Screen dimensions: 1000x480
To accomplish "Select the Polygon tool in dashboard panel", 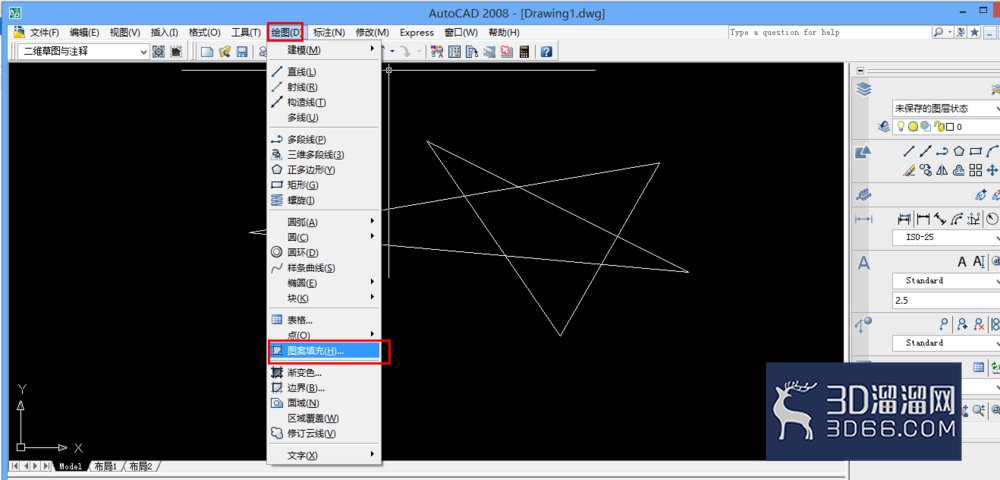I will (x=959, y=151).
